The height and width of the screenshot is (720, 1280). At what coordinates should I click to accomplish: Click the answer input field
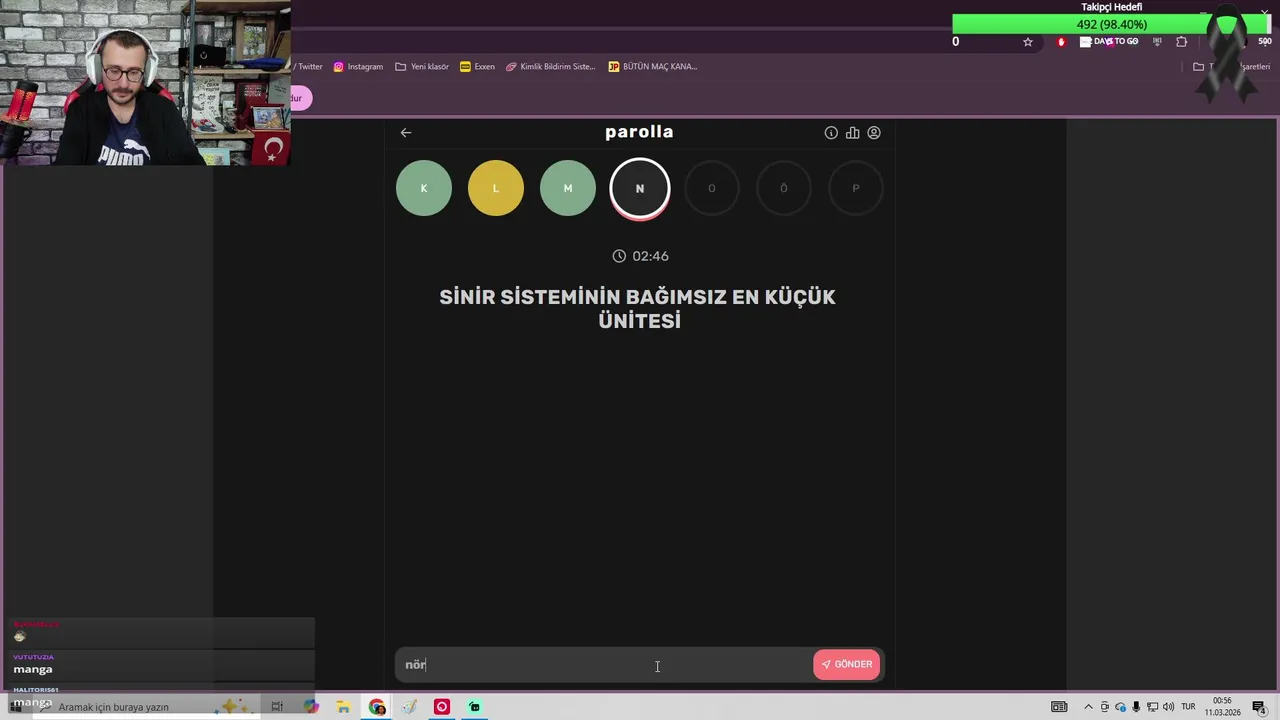(603, 664)
